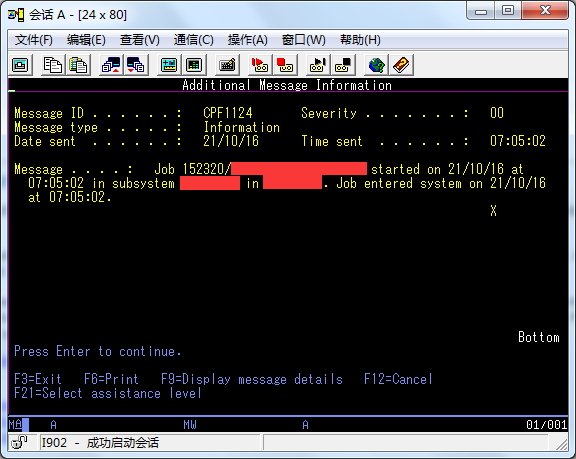Click the MW indicator in operator line

(x=190, y=425)
